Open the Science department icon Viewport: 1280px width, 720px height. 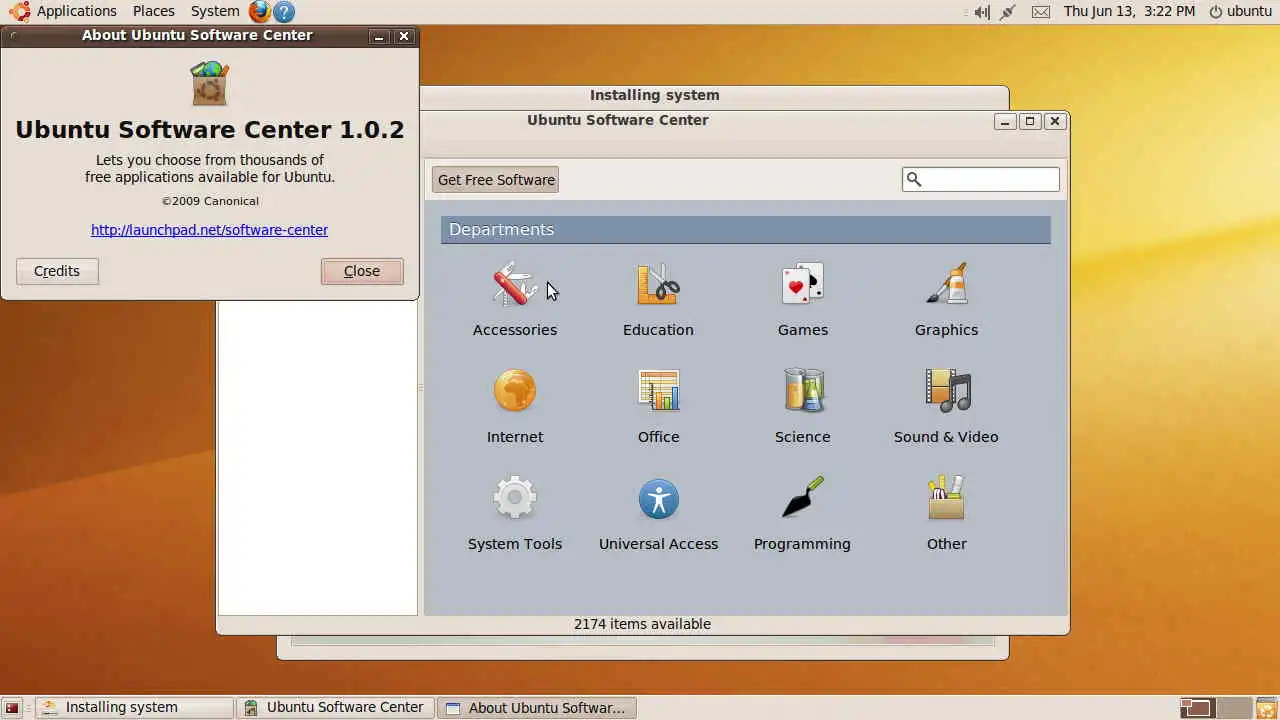pos(802,391)
